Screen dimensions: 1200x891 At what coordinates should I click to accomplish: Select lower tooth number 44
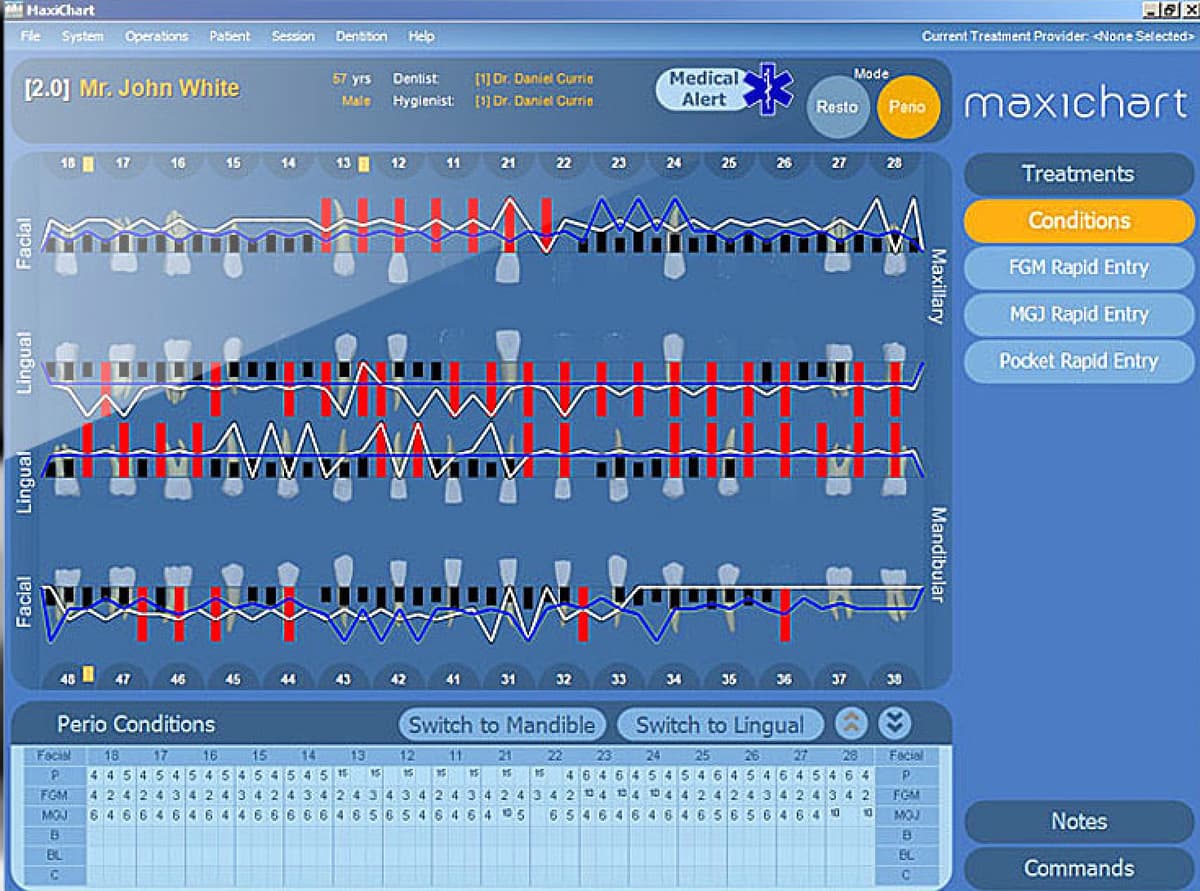(x=288, y=679)
